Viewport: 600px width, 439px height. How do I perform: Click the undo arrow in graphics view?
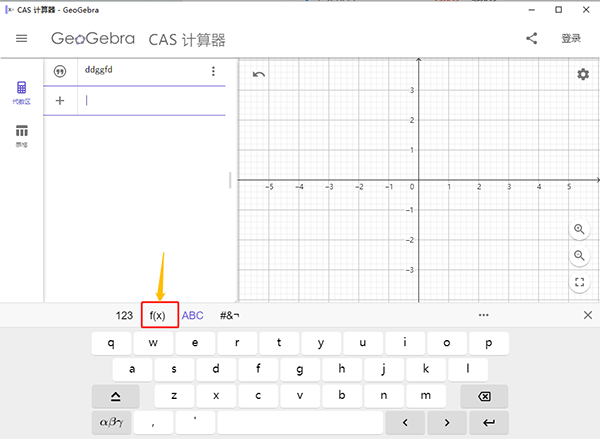[259, 74]
